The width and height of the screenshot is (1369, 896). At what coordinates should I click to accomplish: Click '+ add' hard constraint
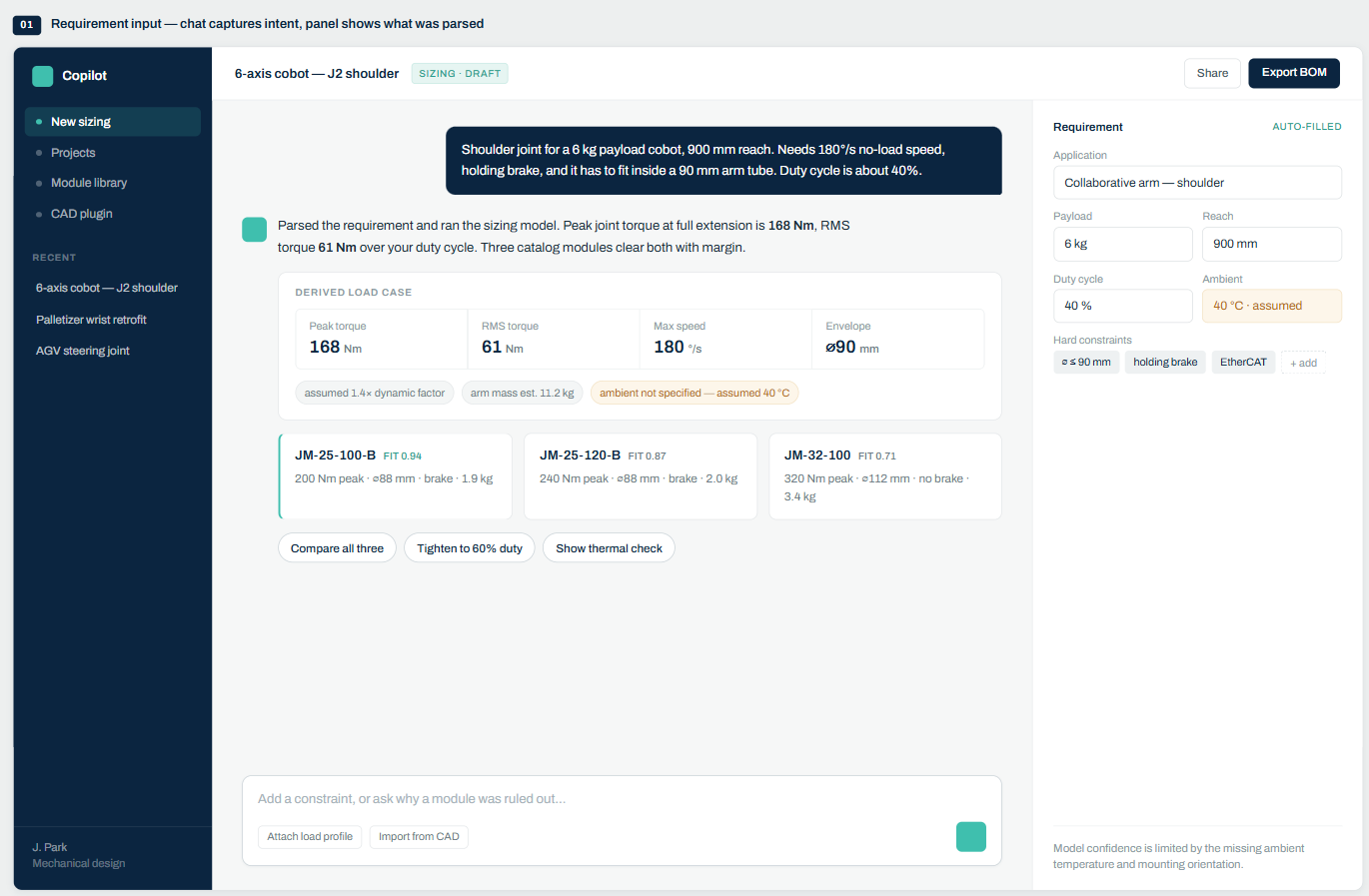click(1303, 363)
